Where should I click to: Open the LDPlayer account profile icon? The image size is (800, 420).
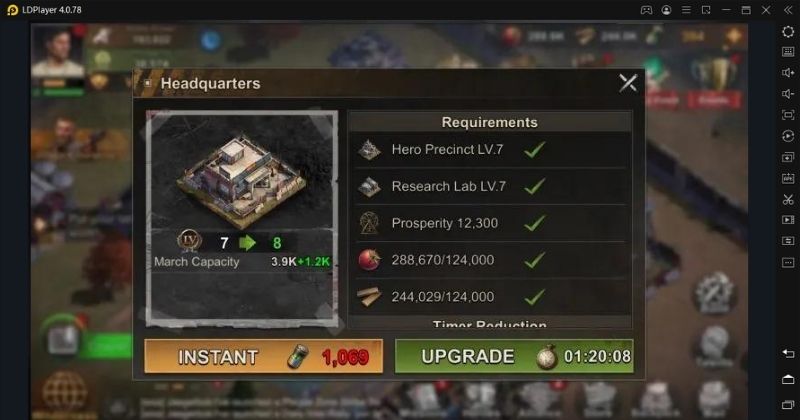coord(666,10)
